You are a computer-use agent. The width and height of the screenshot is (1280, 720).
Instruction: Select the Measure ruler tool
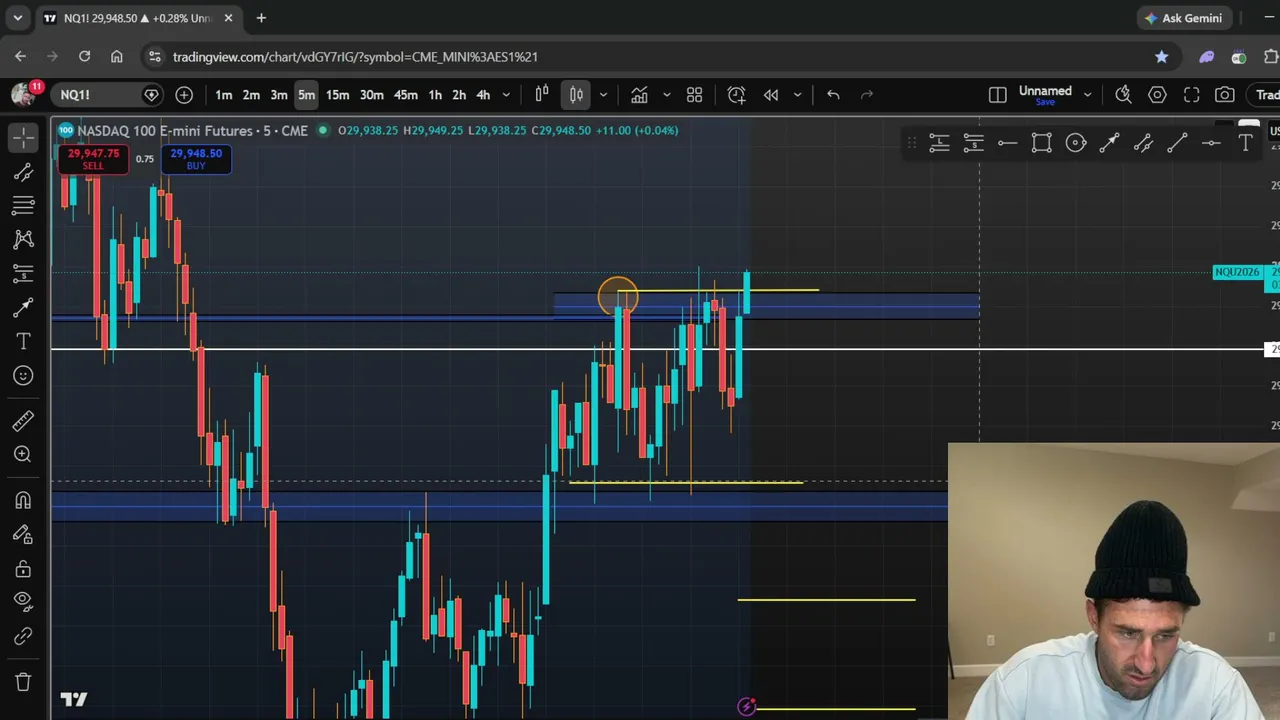(x=23, y=420)
